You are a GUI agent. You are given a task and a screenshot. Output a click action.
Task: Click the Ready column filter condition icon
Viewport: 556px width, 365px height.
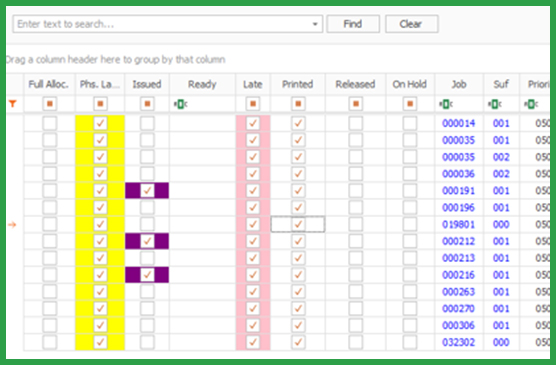coord(180,104)
